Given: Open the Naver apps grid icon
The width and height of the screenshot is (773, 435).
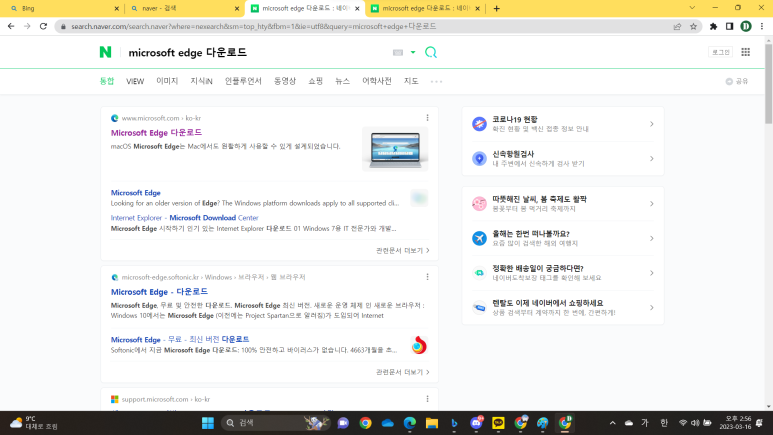Looking at the screenshot, I should tap(745, 52).
